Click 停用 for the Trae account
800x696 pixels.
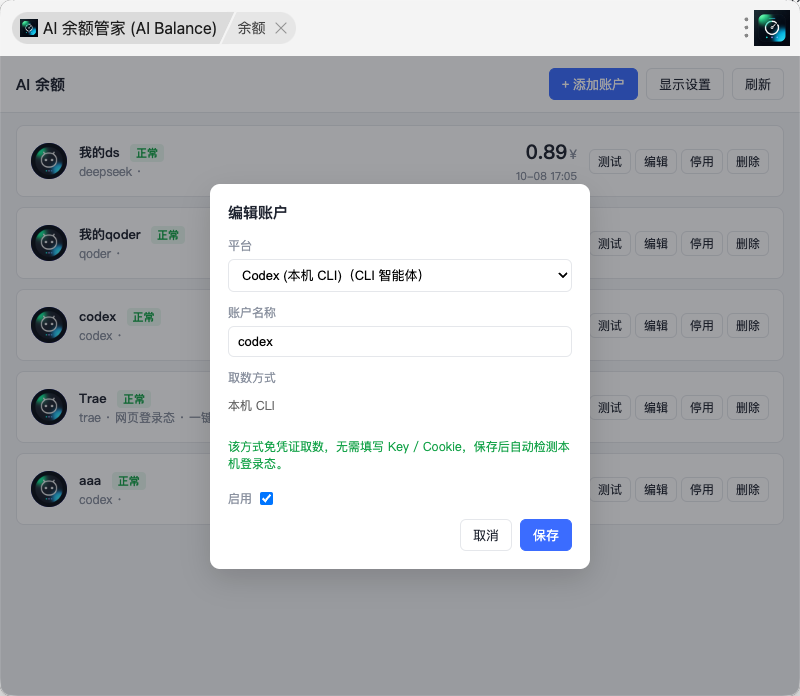click(702, 408)
